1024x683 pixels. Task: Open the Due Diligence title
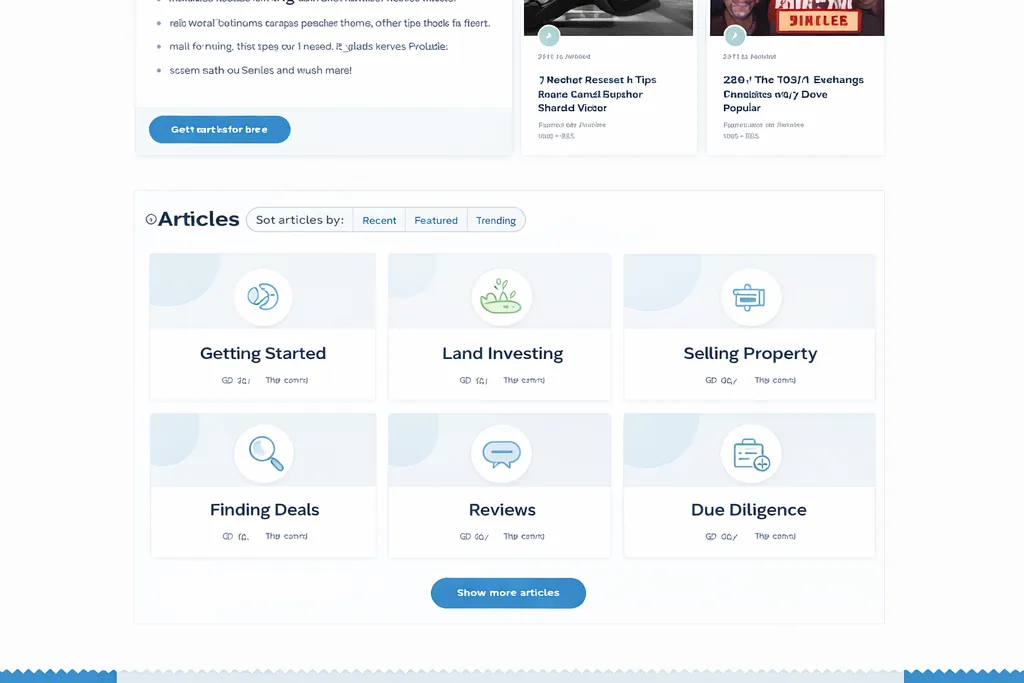click(x=748, y=509)
